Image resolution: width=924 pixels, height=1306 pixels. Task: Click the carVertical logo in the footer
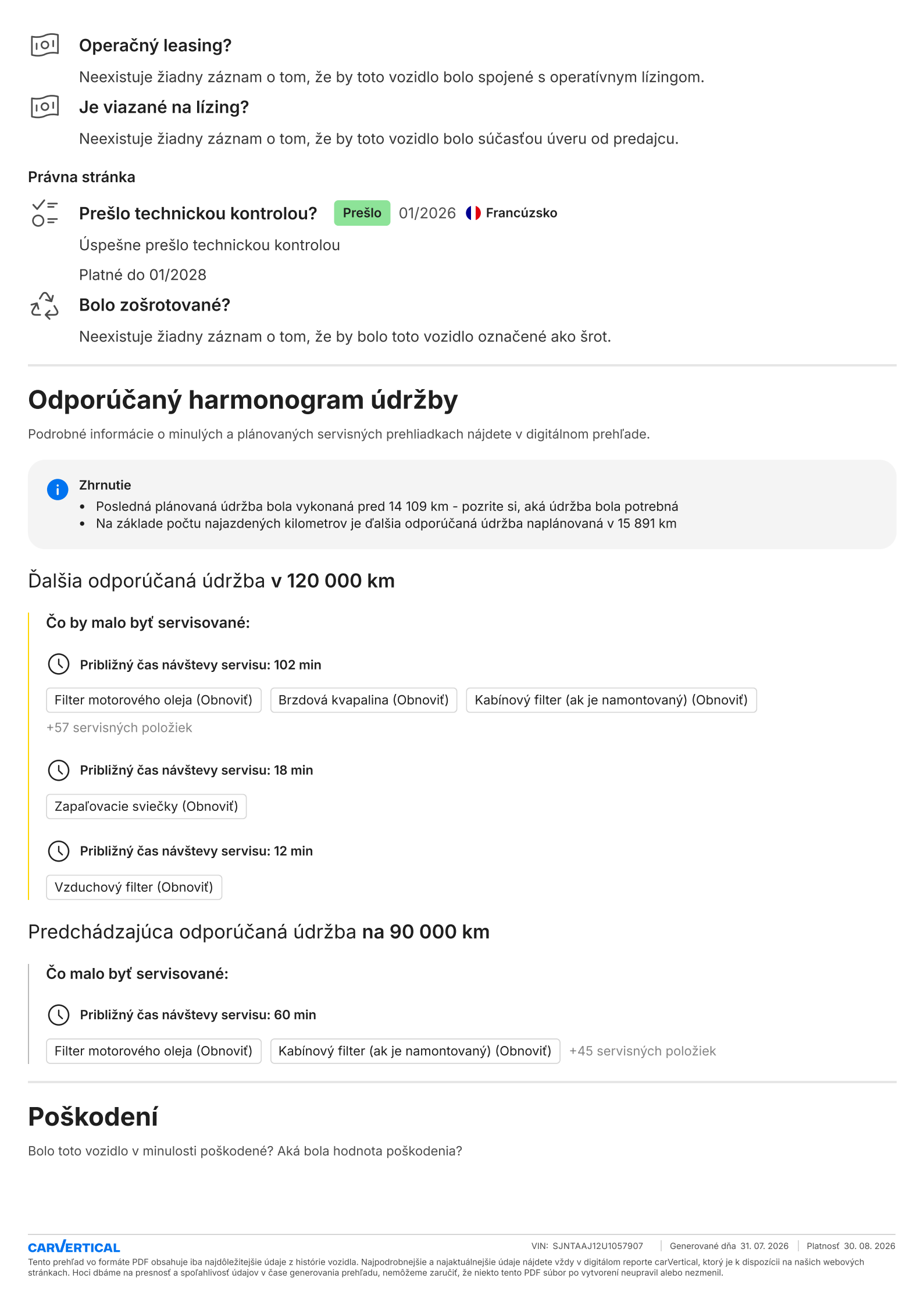(74, 1247)
